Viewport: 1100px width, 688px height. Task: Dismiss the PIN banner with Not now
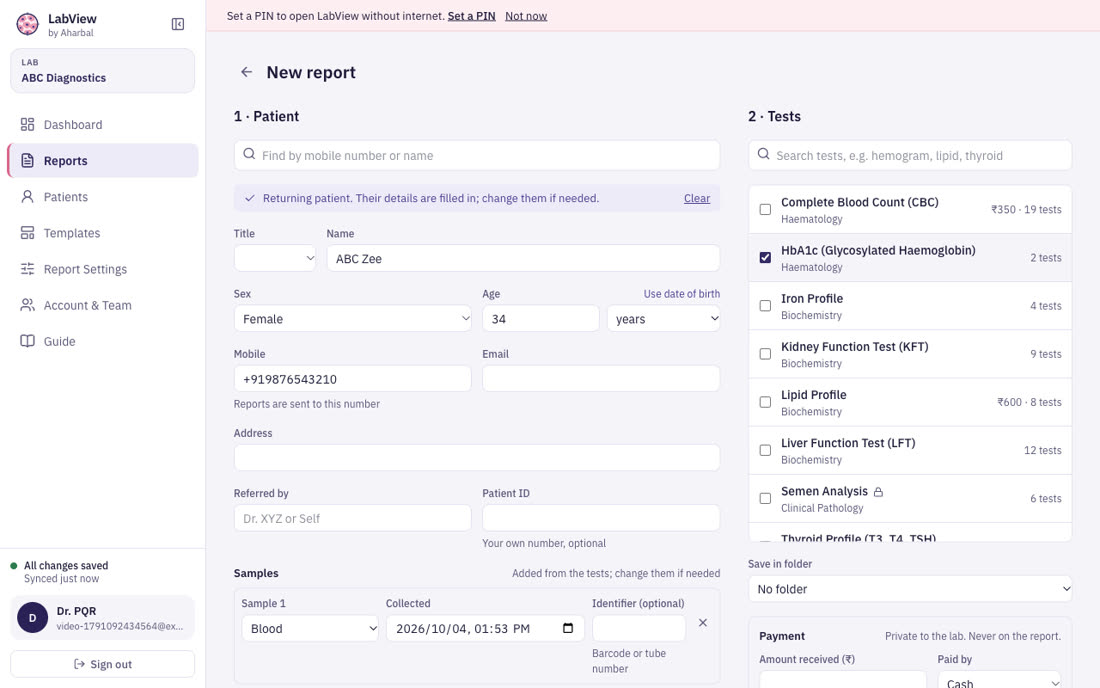[x=526, y=15]
